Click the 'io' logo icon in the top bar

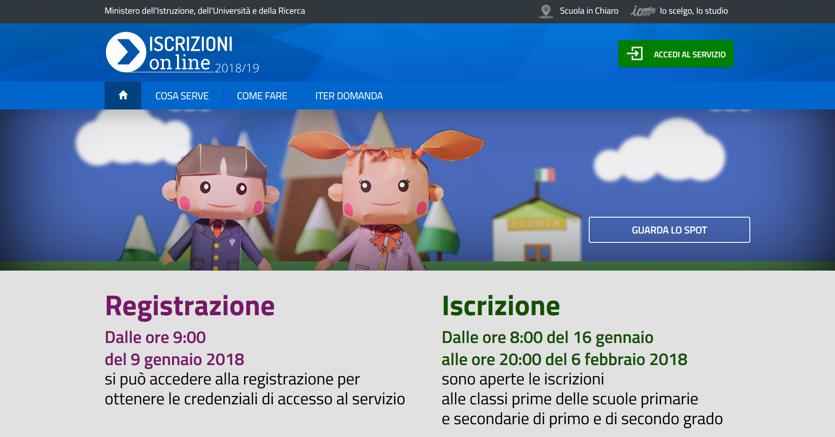(x=643, y=11)
